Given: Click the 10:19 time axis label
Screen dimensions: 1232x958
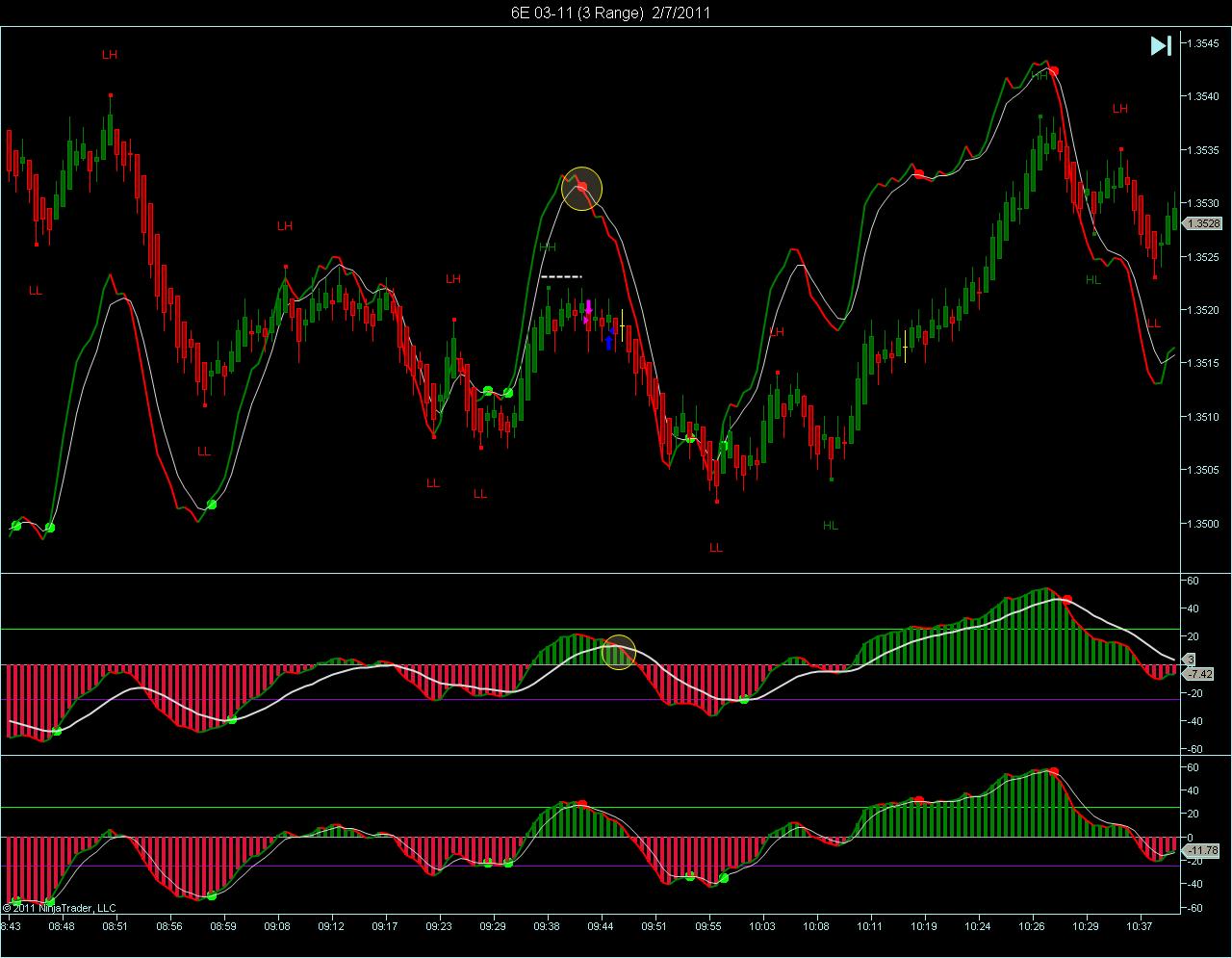Looking at the screenshot, I should click(924, 926).
